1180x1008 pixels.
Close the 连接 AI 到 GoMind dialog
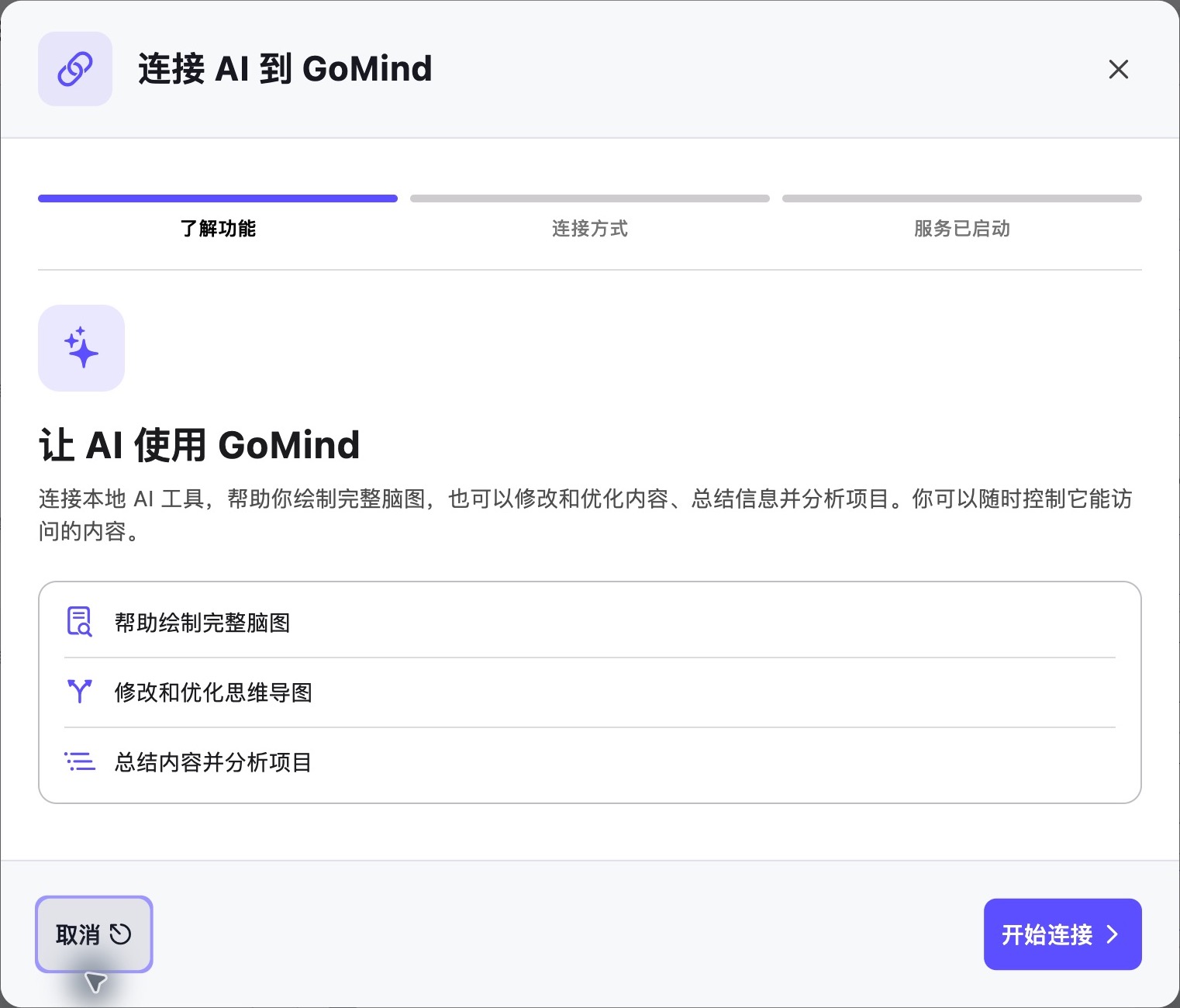coord(1118,69)
